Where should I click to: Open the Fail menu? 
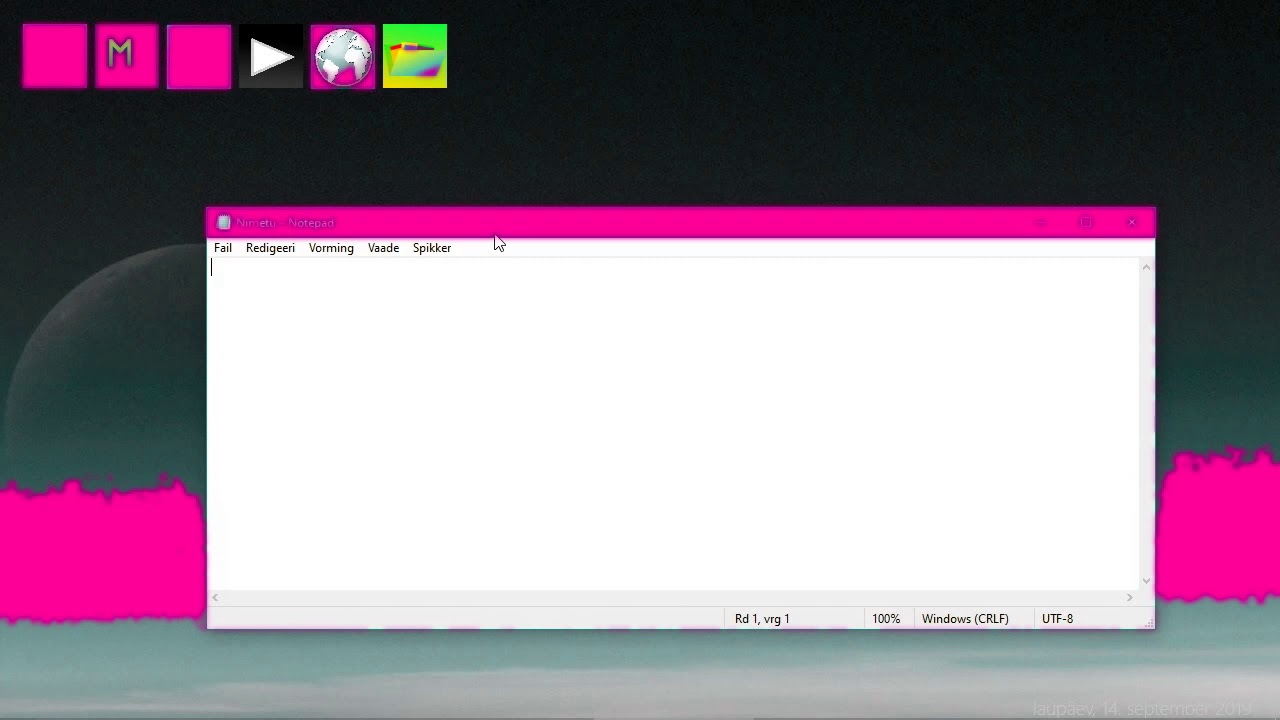tap(223, 248)
